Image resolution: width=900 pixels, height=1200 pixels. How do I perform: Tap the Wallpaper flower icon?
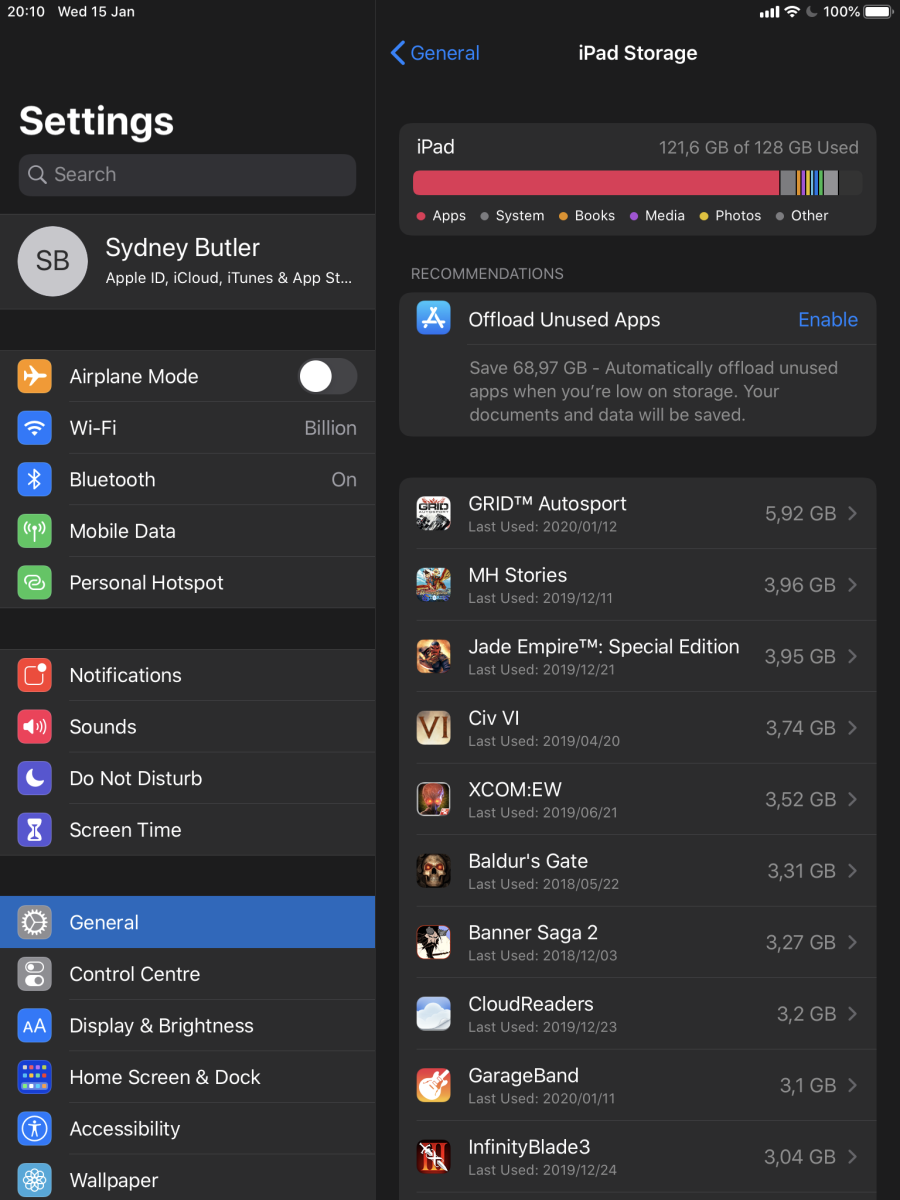[x=34, y=1181]
